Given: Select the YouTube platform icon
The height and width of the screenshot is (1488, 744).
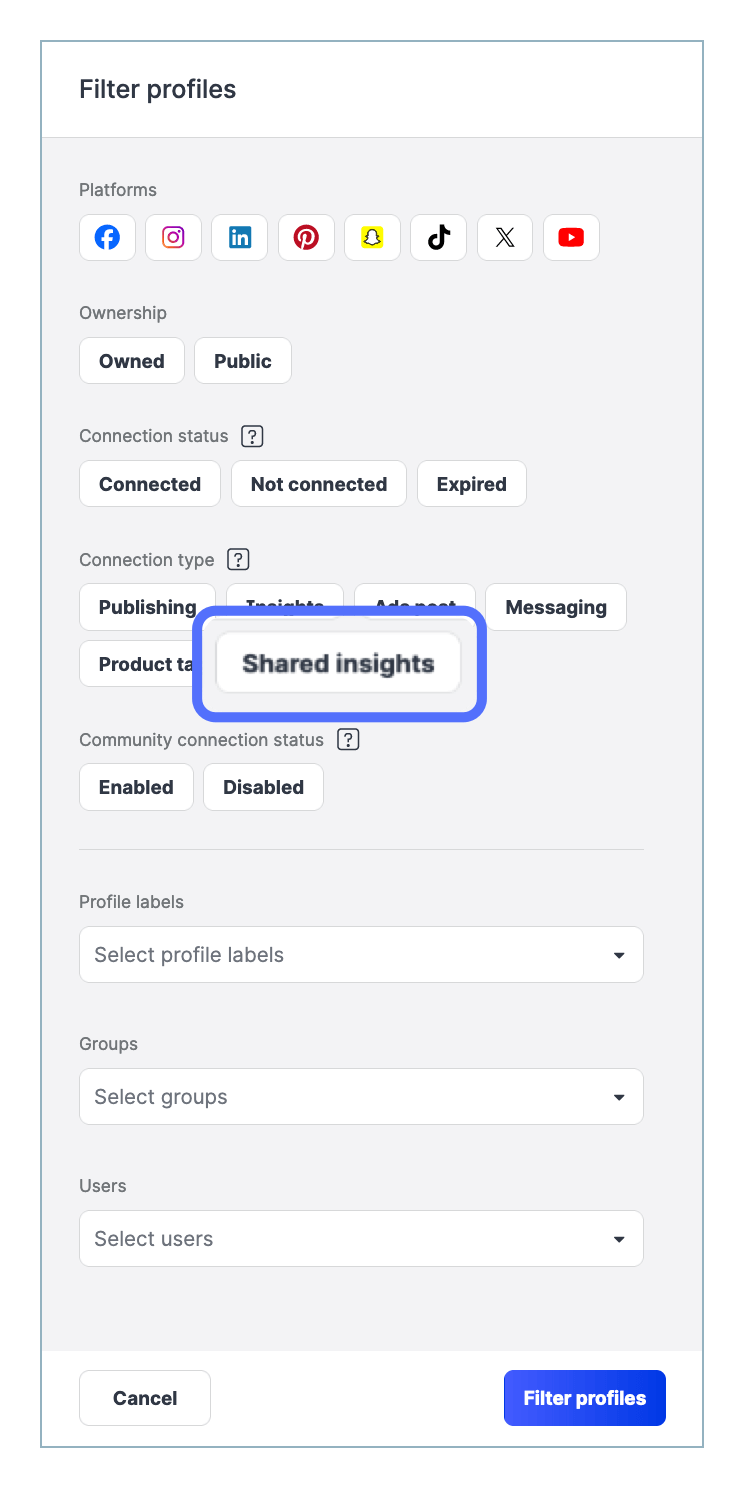Looking at the screenshot, I should (x=571, y=237).
